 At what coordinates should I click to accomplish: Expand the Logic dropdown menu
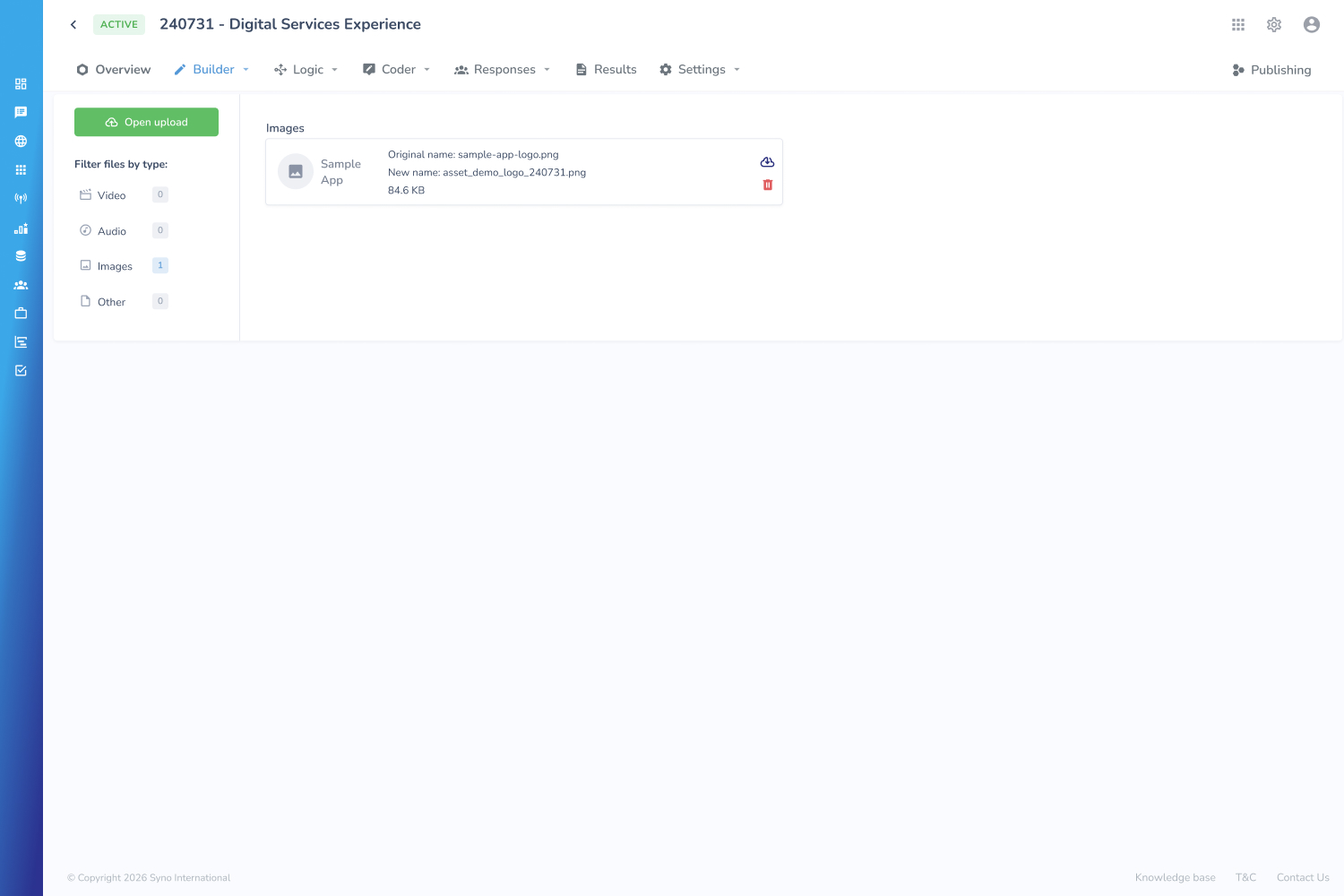(x=306, y=70)
